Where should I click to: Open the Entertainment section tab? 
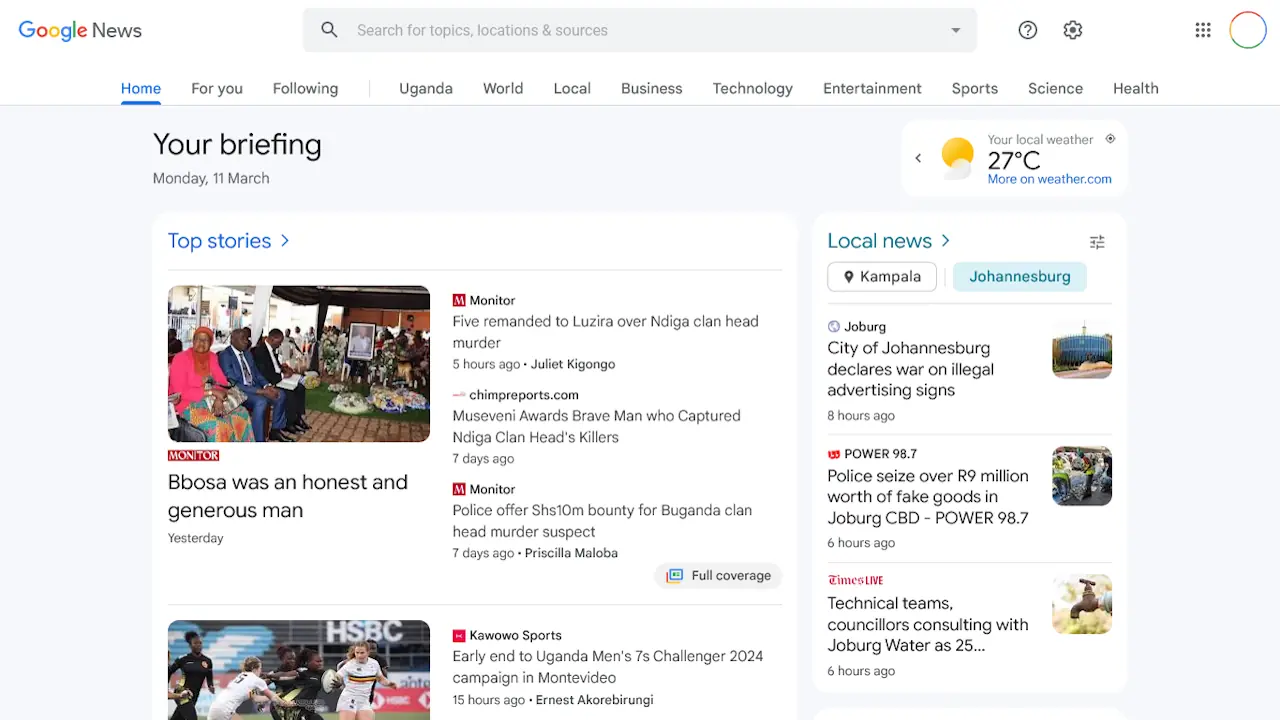click(x=872, y=88)
